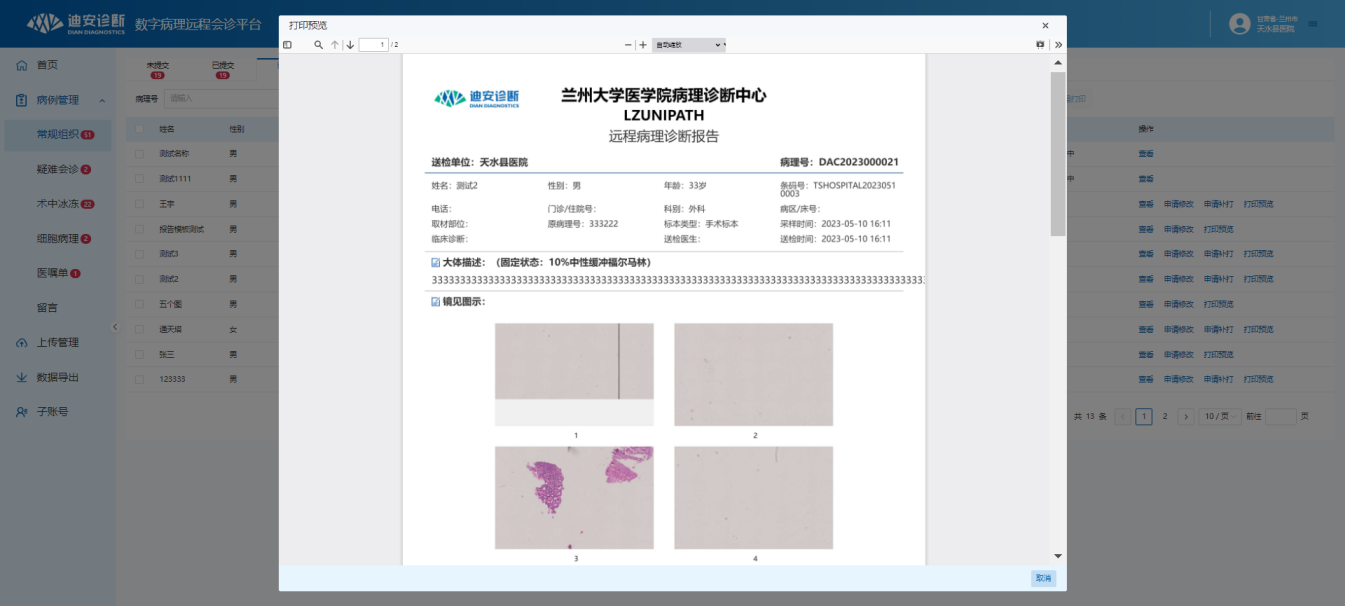Screen dimensions: 1345x606
Task: Open 上传管理 in the left menu
Action: [x=57, y=342]
